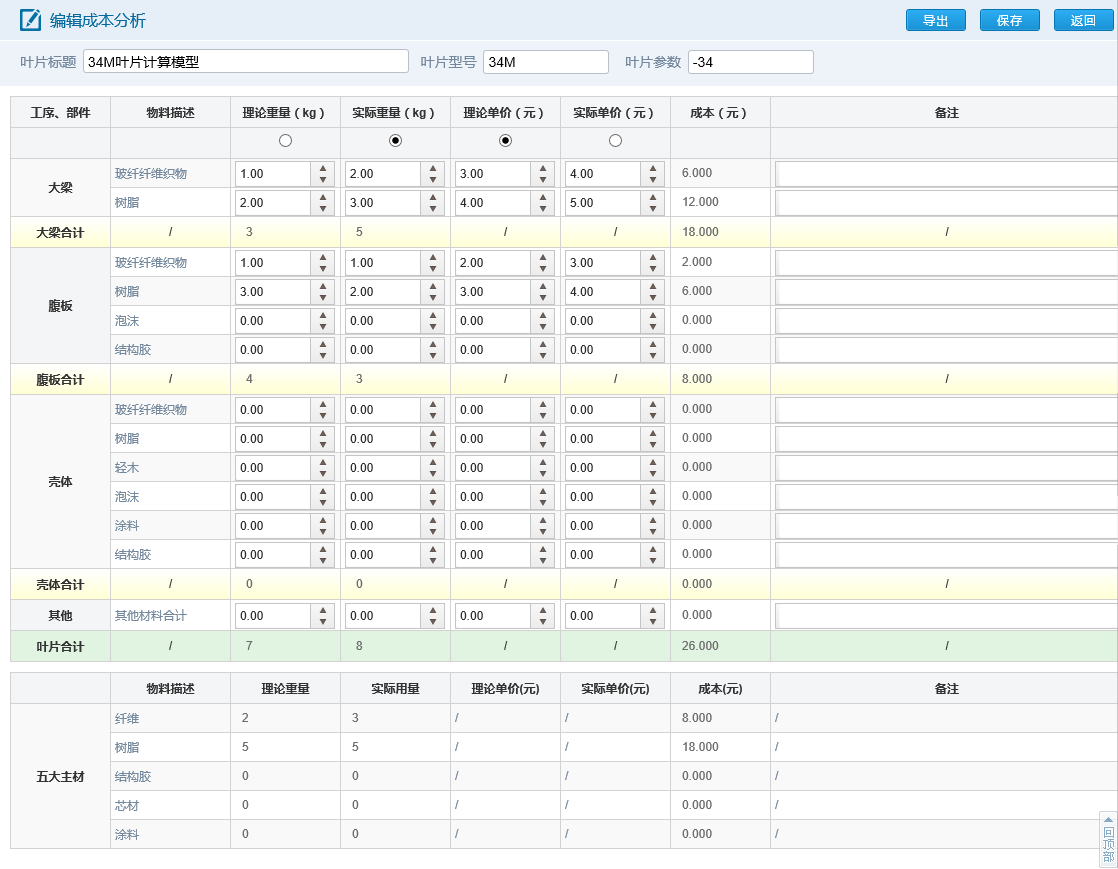Click the 保存 button
The image size is (1118, 869).
tap(1010, 20)
